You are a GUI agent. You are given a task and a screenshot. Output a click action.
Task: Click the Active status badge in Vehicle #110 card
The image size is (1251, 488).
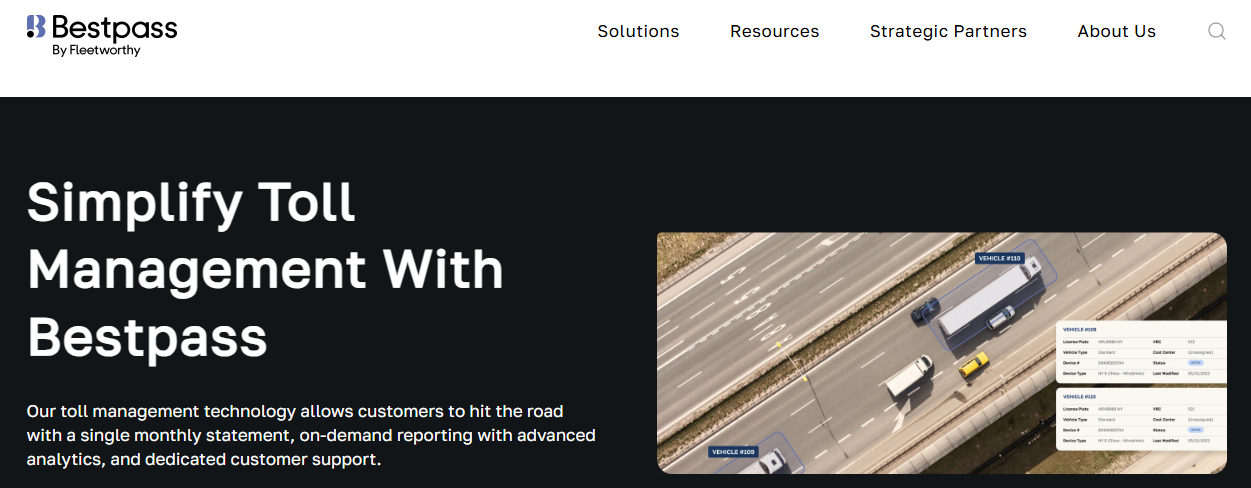tap(1194, 430)
